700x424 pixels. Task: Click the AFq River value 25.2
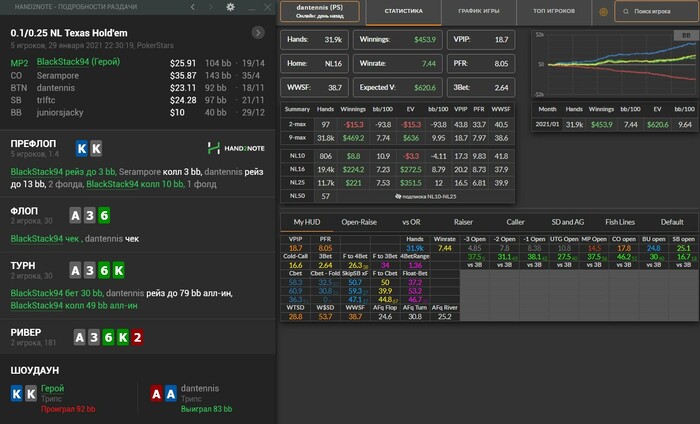(445, 316)
